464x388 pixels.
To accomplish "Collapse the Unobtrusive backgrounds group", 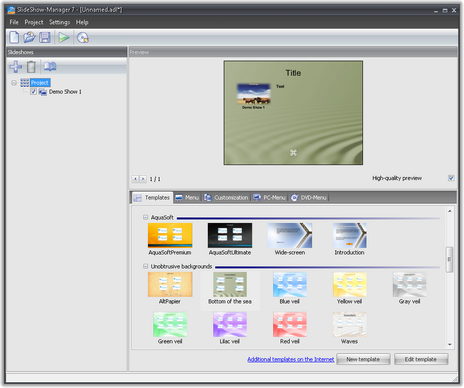I will tap(145, 266).
